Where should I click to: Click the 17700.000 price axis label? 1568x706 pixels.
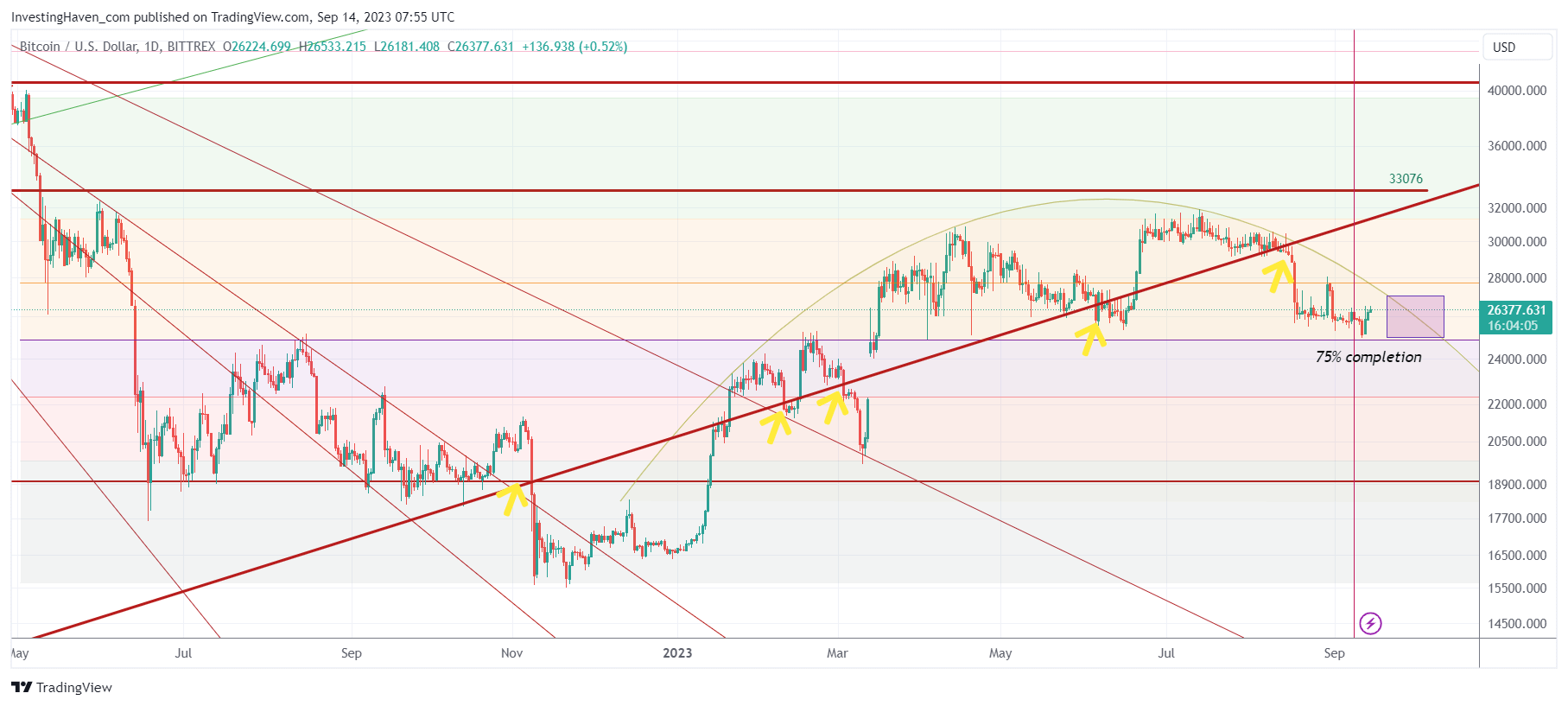[1517, 518]
